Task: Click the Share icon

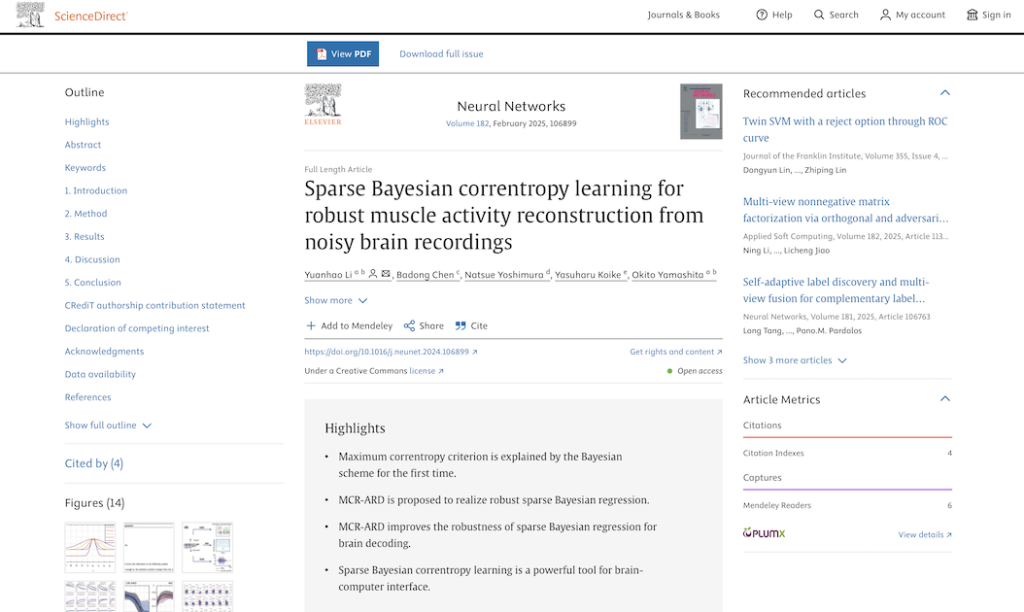Action: 409,326
